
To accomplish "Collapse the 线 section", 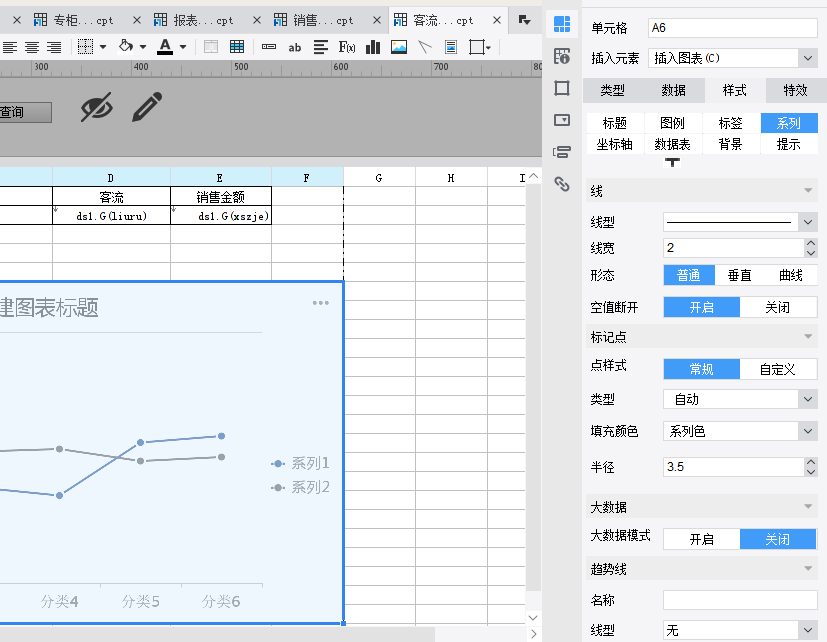I will [x=808, y=190].
